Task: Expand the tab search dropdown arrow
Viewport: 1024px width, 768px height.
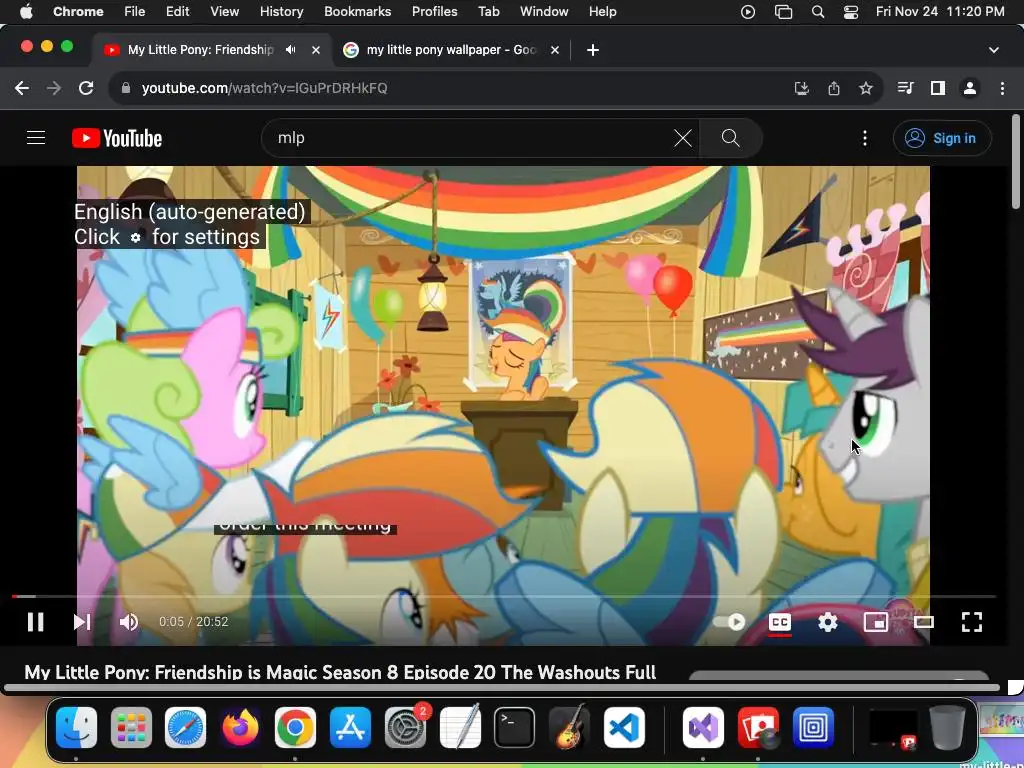Action: (993, 50)
